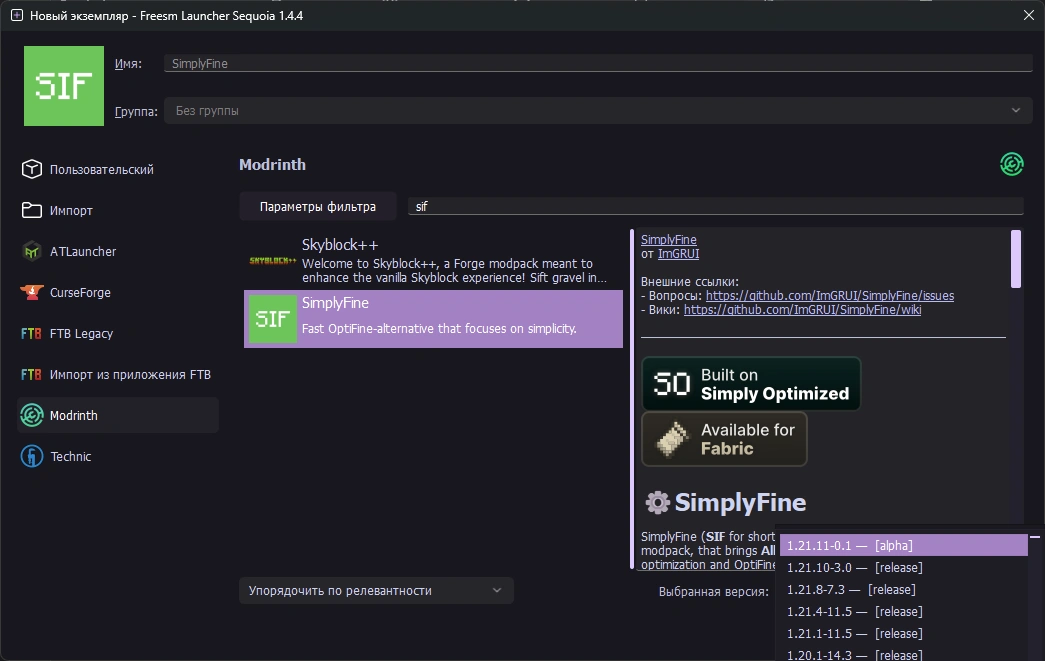The image size is (1045, 661).
Task: Click the ImGRUI author link
Action: [677, 253]
